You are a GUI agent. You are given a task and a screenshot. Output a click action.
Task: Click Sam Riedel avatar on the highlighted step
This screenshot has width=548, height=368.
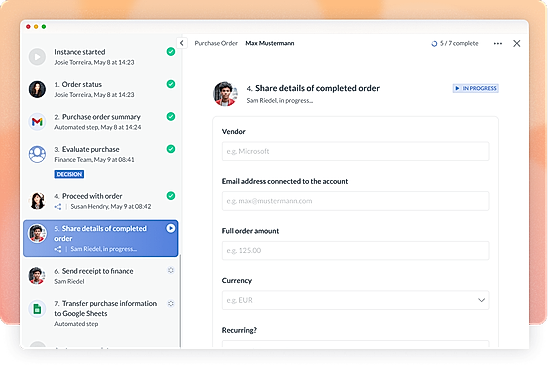[x=37, y=233]
